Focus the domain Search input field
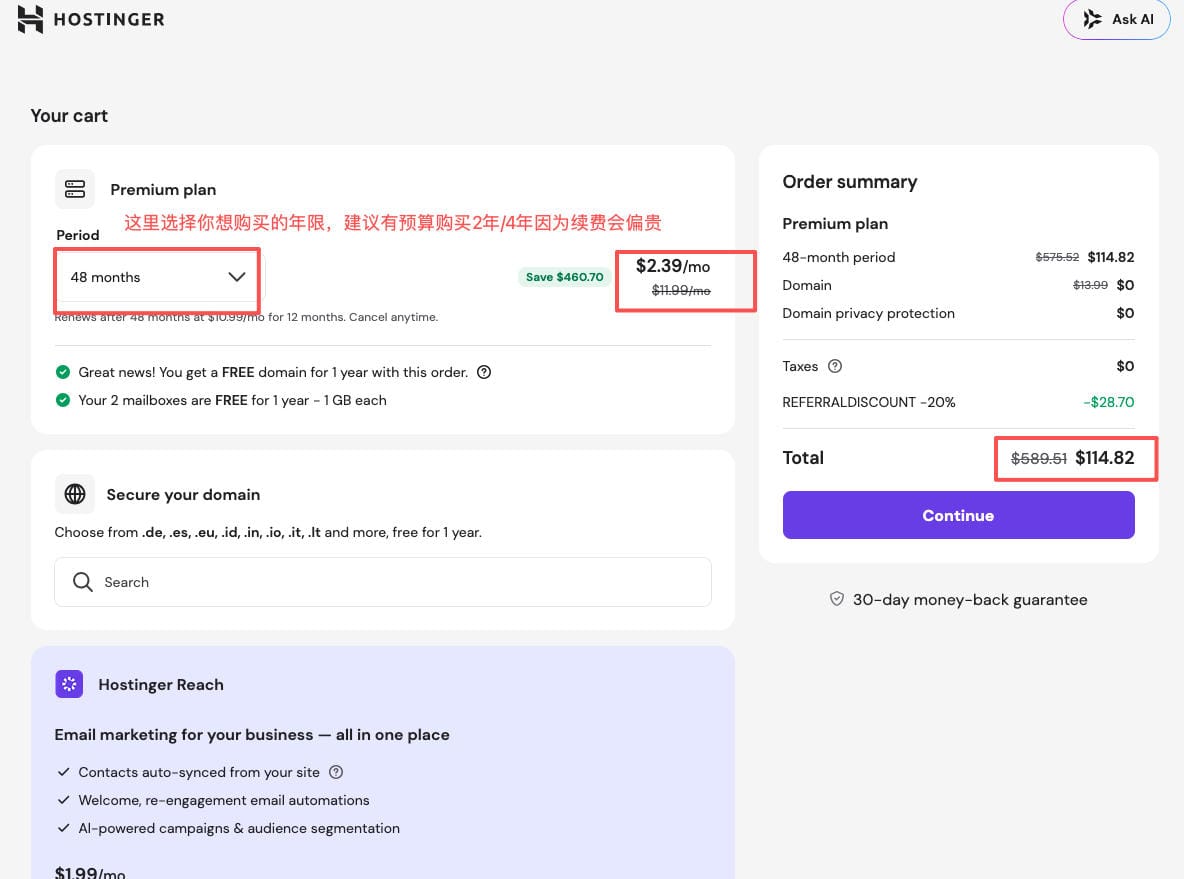The image size is (1184, 879). coord(383,582)
